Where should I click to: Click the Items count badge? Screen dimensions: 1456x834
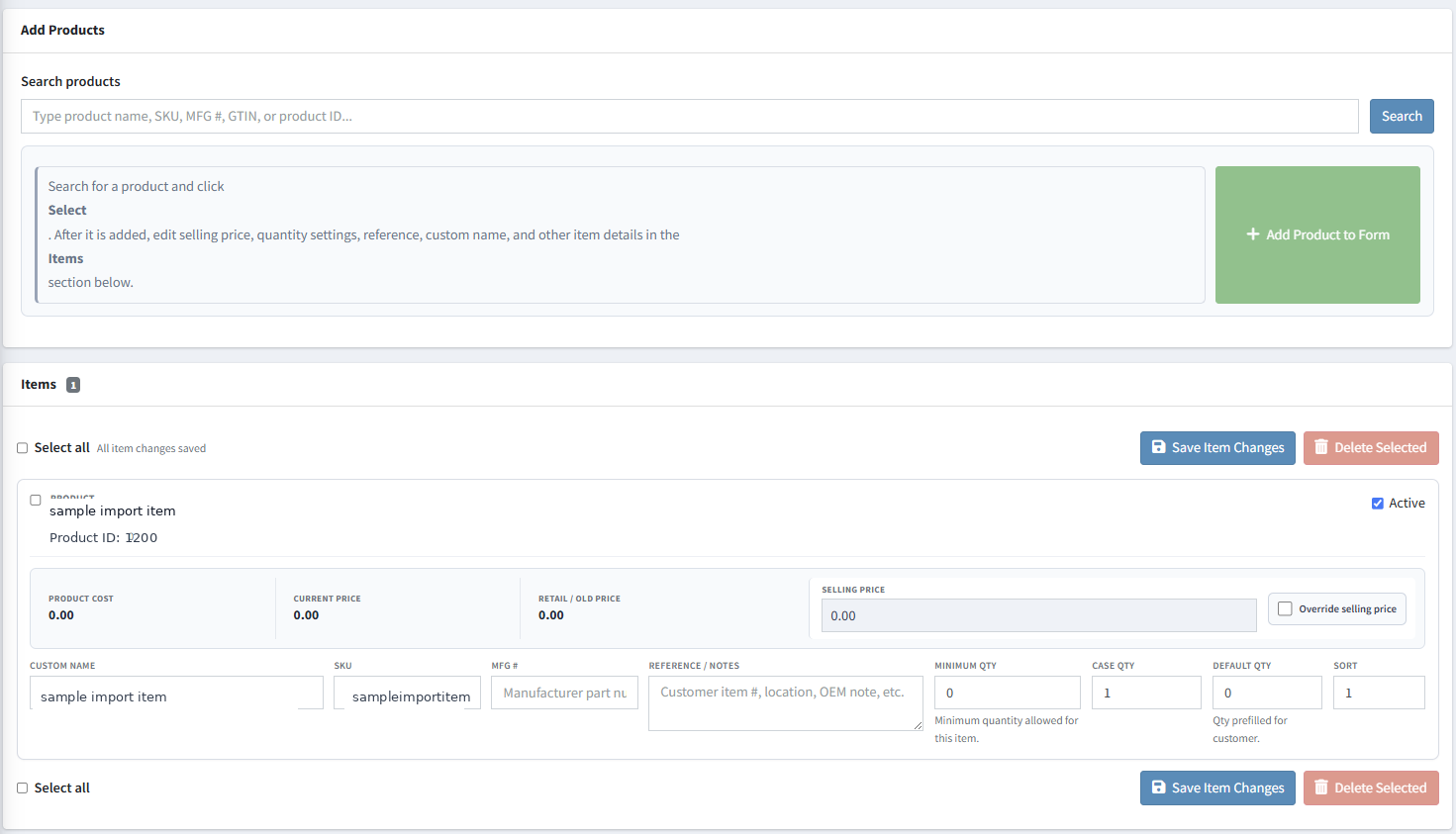tap(73, 385)
